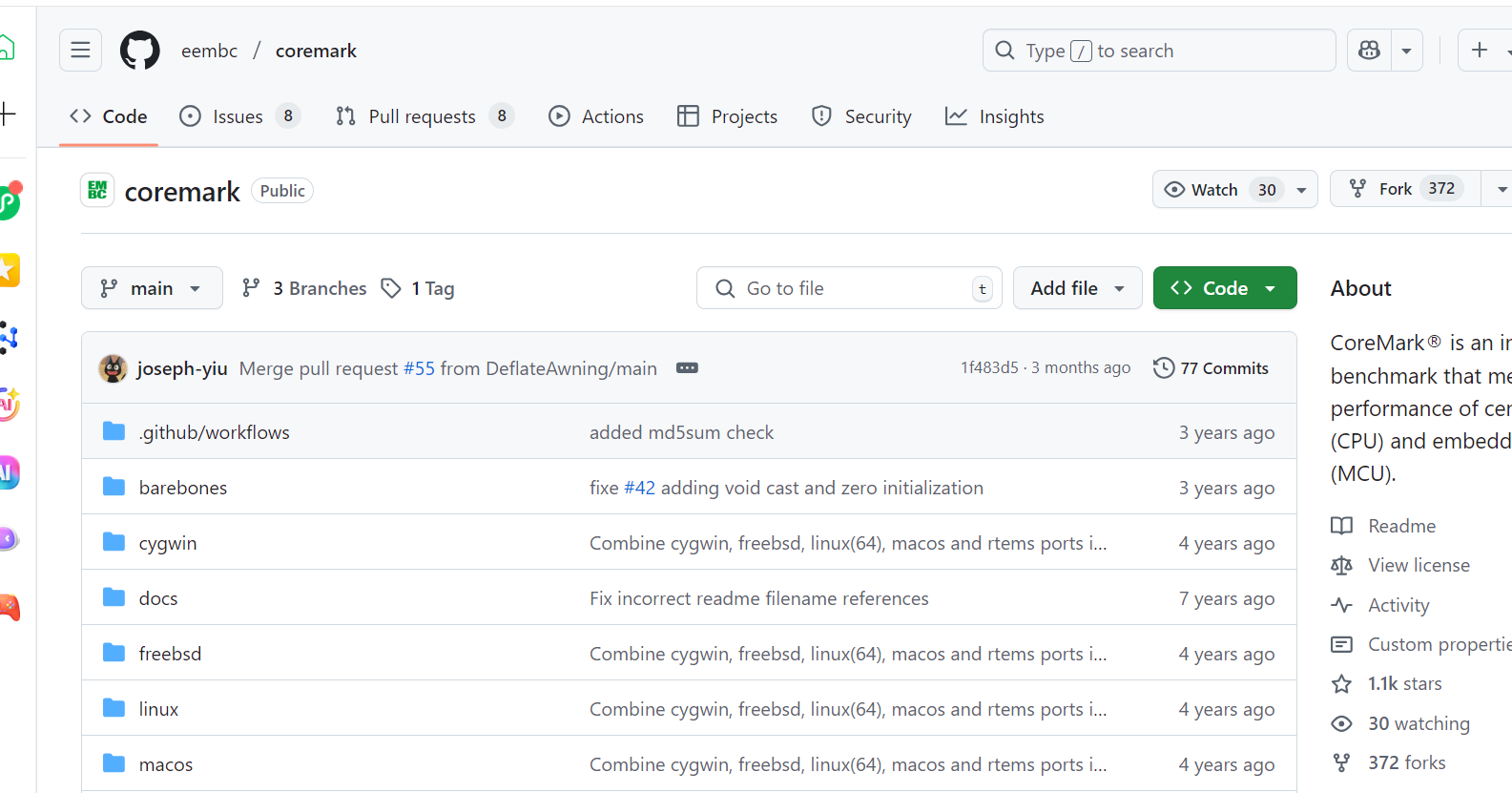Click the GitHub logo icon
This screenshot has height=793, width=1512.
click(x=140, y=51)
